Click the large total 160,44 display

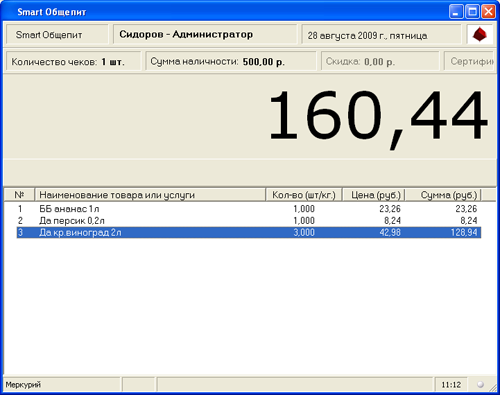[378, 116]
